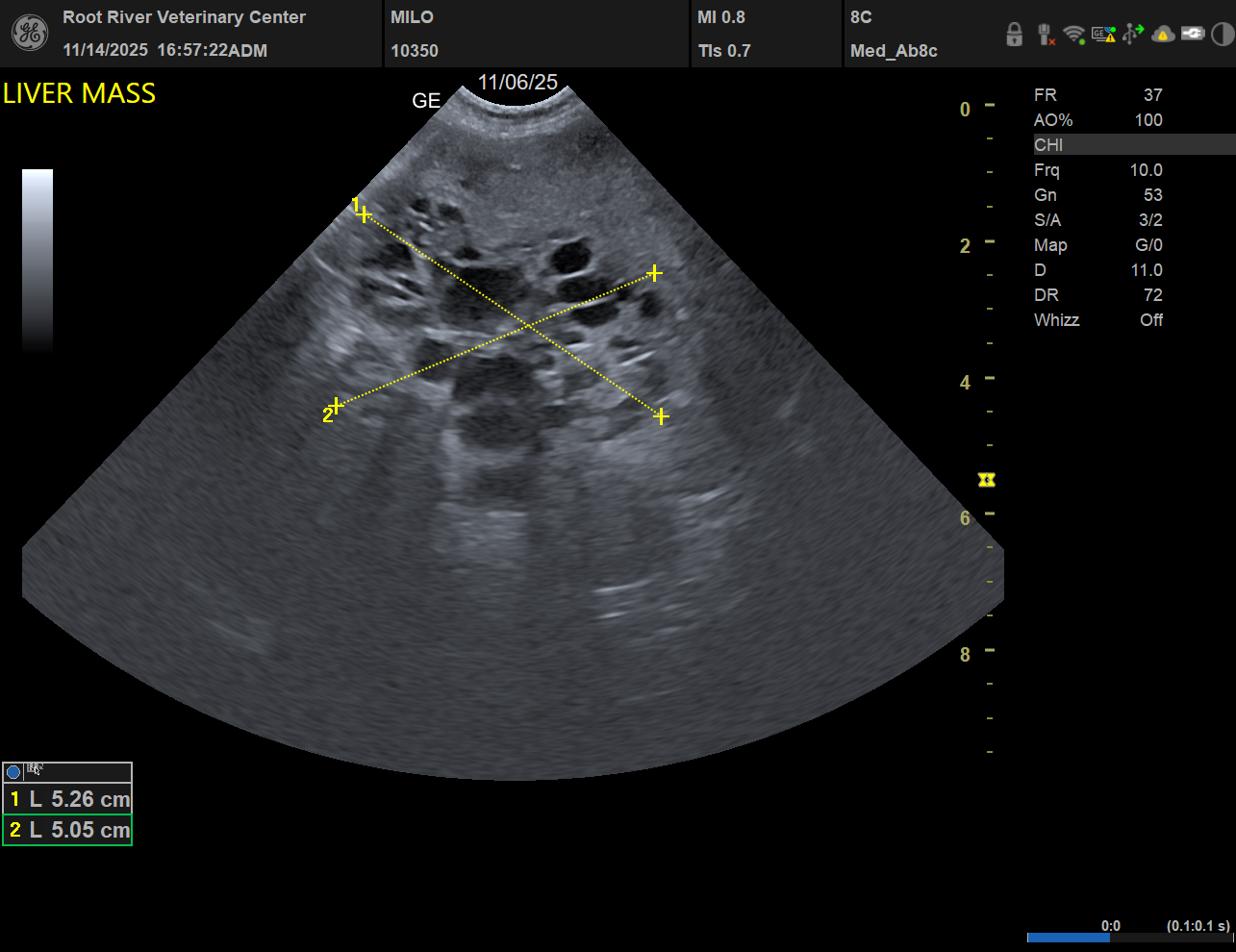Click the TIs 0.7 indicator
Image resolution: width=1236 pixels, height=952 pixels.
[x=724, y=51]
